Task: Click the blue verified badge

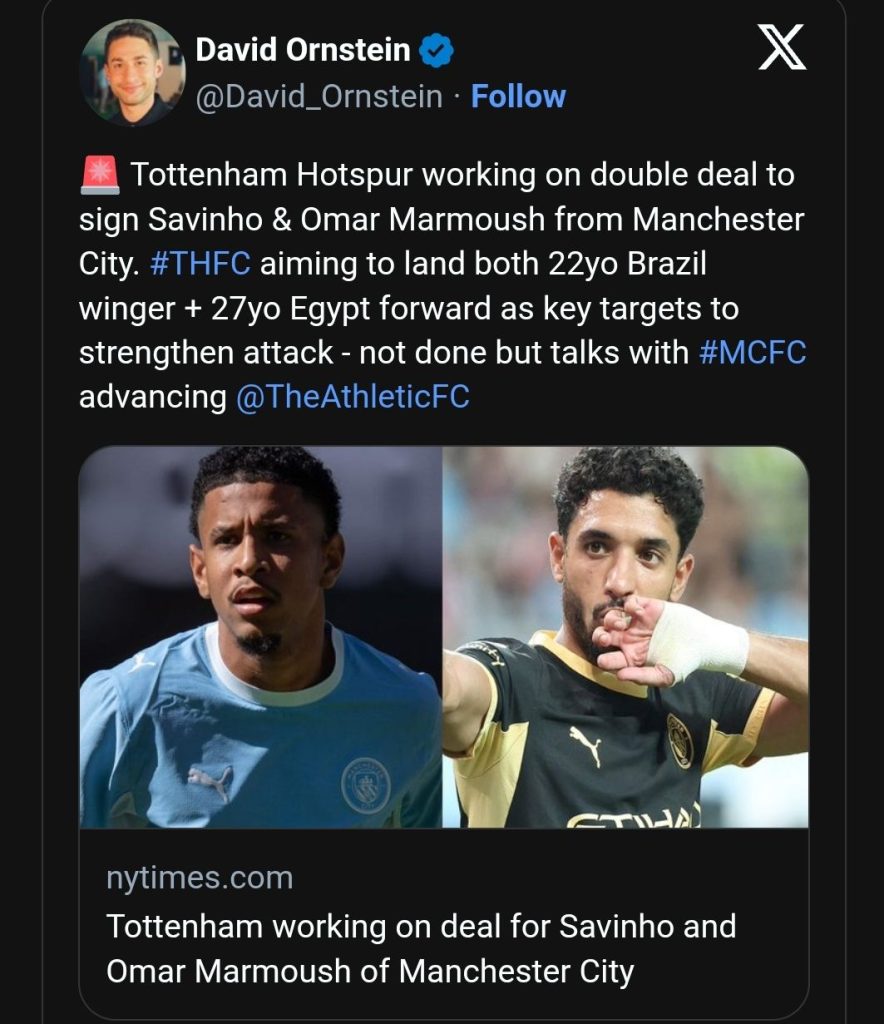Action: [436, 51]
